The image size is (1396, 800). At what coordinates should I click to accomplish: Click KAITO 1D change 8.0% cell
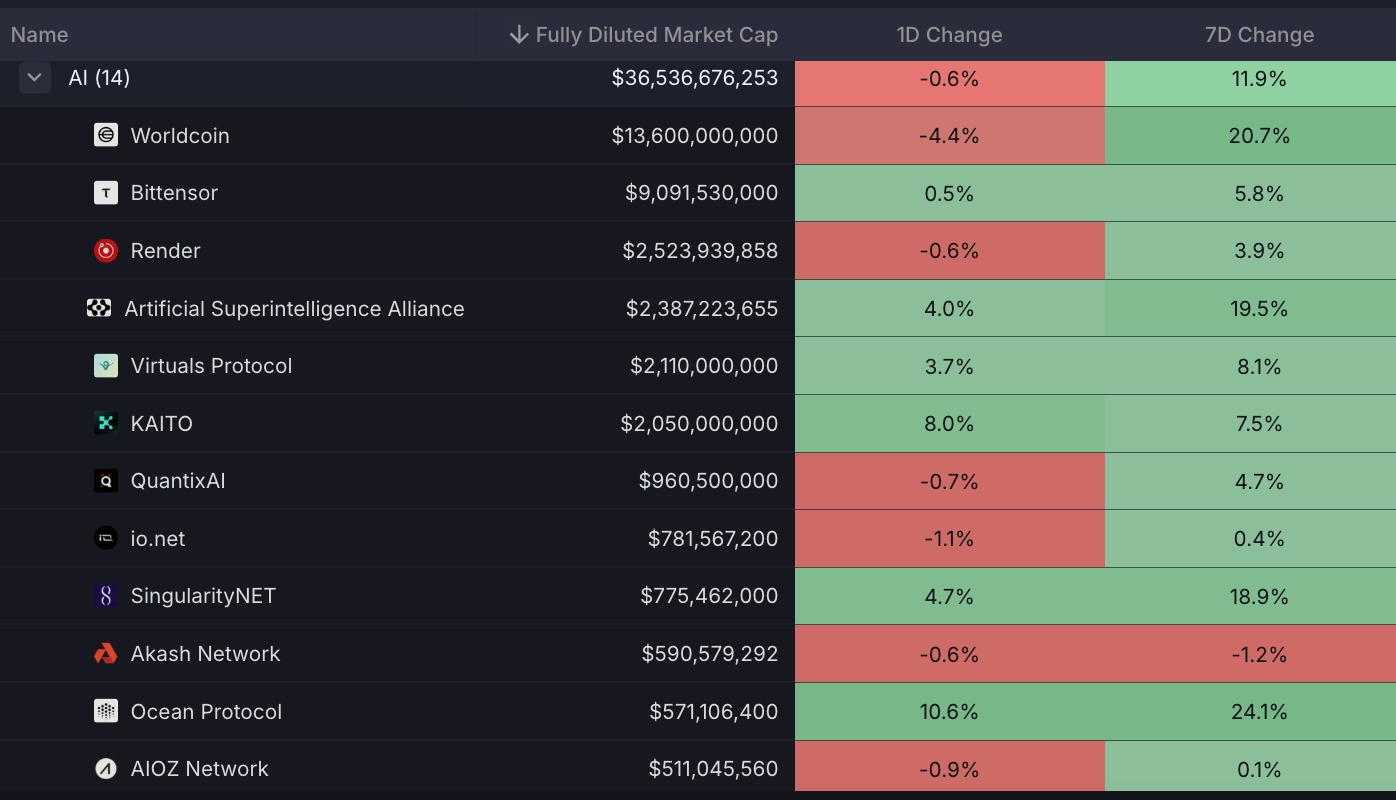[x=950, y=423]
